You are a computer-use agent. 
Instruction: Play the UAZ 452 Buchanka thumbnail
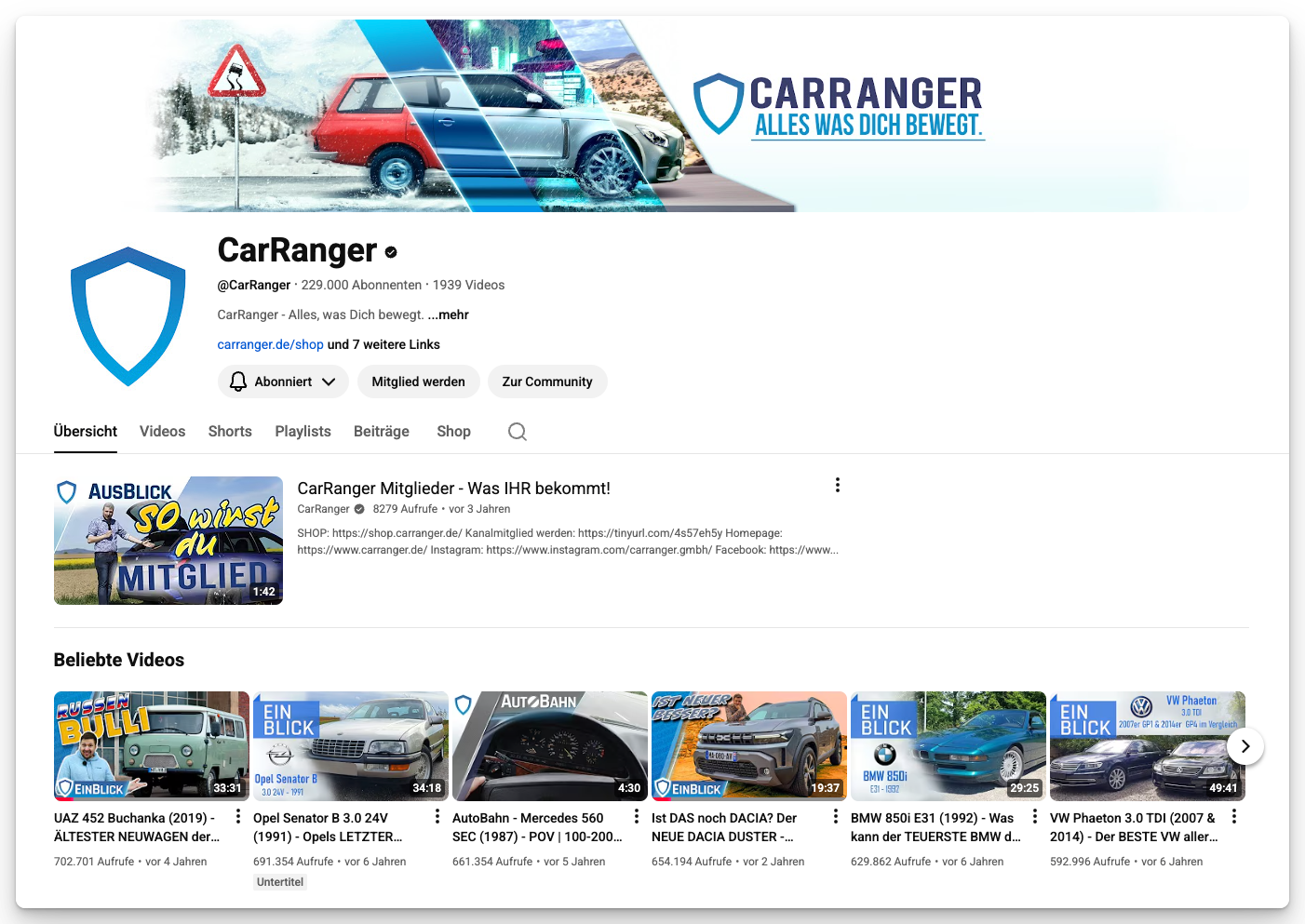click(x=152, y=746)
